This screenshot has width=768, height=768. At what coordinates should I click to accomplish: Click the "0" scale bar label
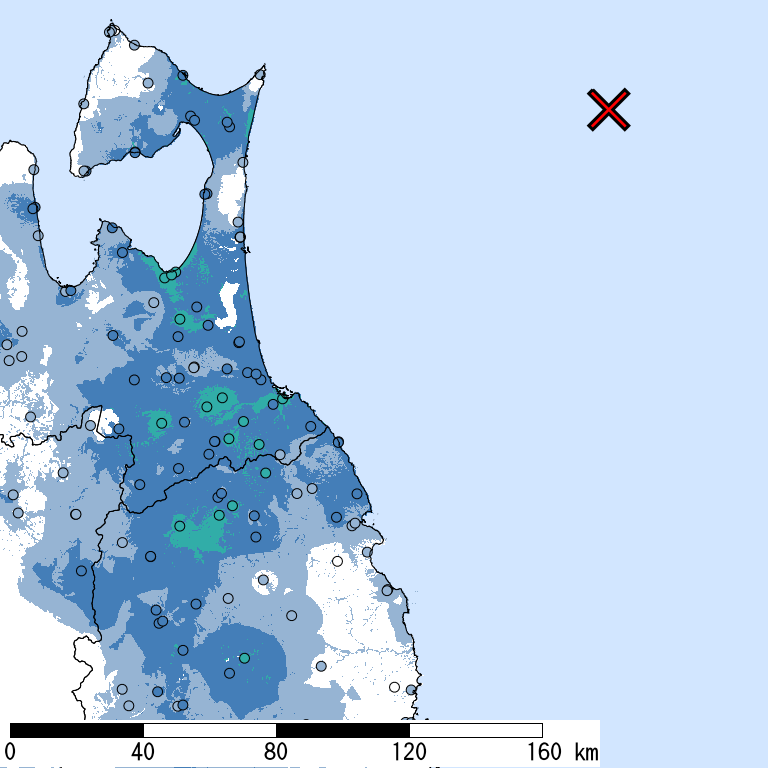(10, 752)
